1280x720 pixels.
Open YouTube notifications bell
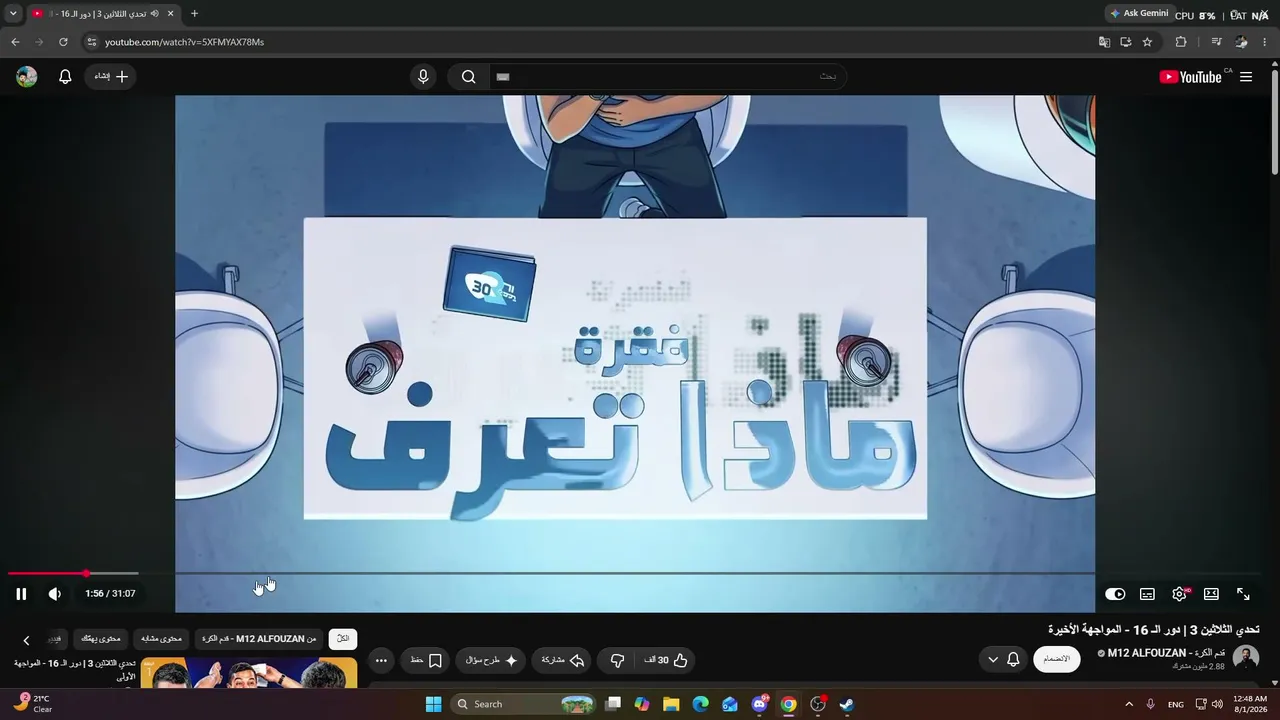[x=65, y=77]
